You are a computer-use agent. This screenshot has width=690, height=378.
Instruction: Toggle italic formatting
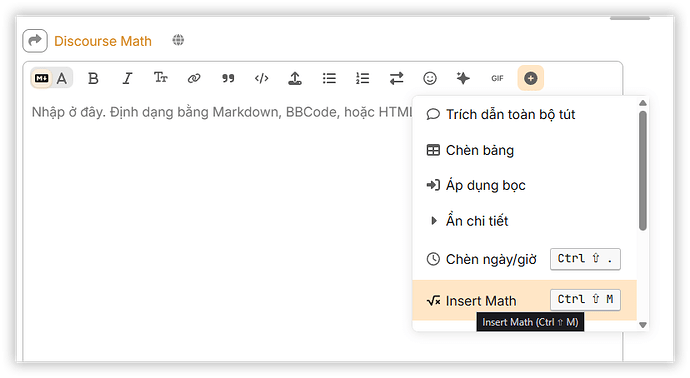(127, 78)
